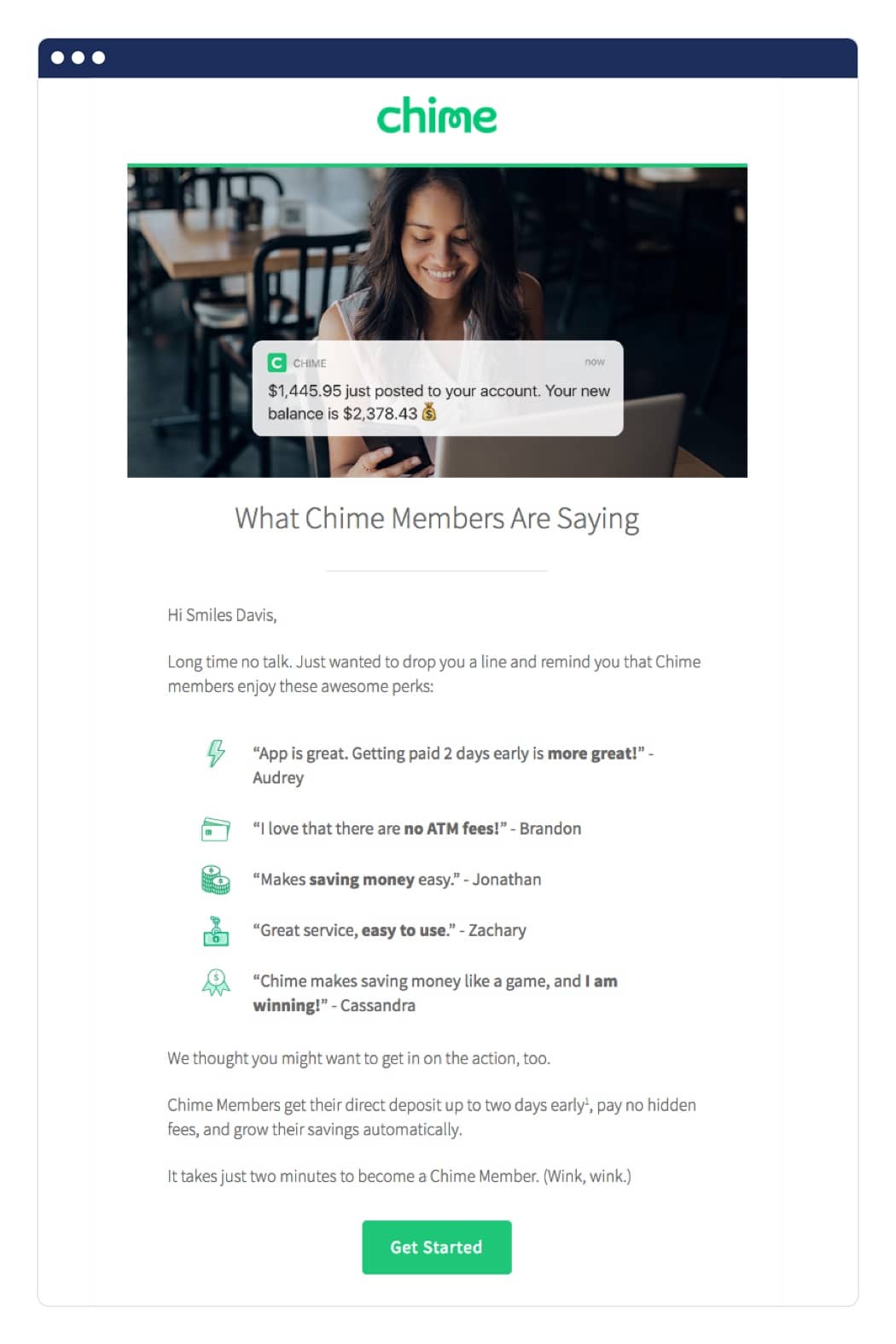The width and height of the screenshot is (896, 1344).
Task: Click the footnote superscript after 'days early'
Action: coord(587,1100)
